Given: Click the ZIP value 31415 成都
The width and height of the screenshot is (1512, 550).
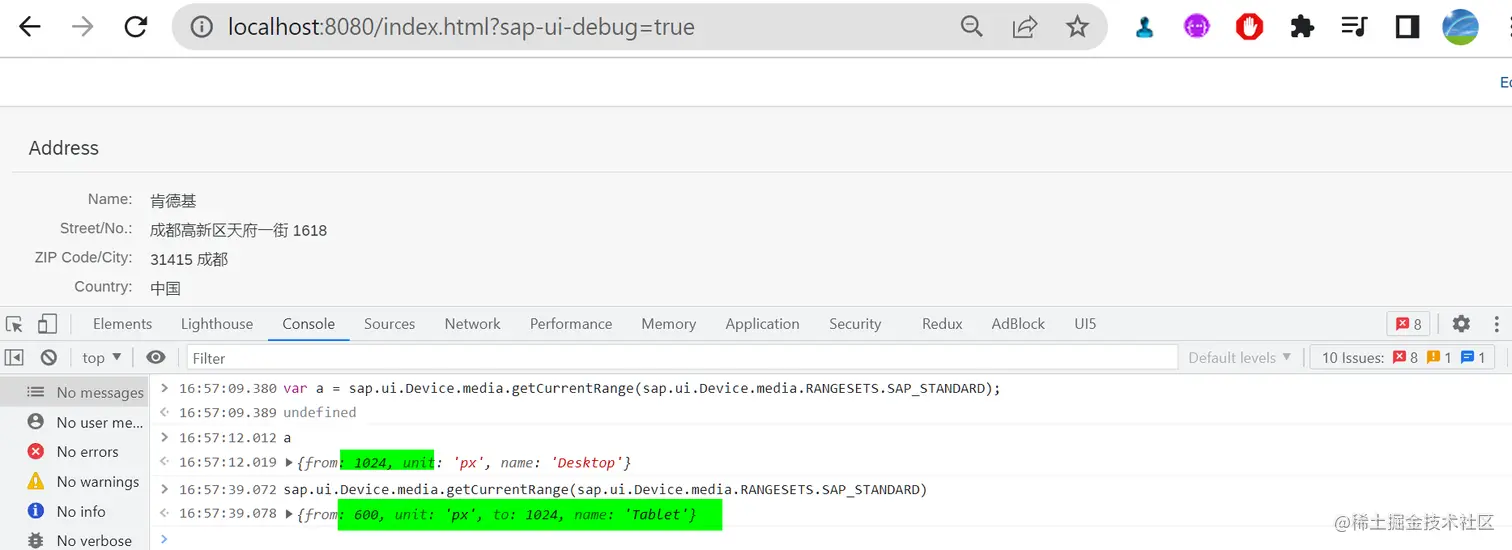Looking at the screenshot, I should (189, 259).
